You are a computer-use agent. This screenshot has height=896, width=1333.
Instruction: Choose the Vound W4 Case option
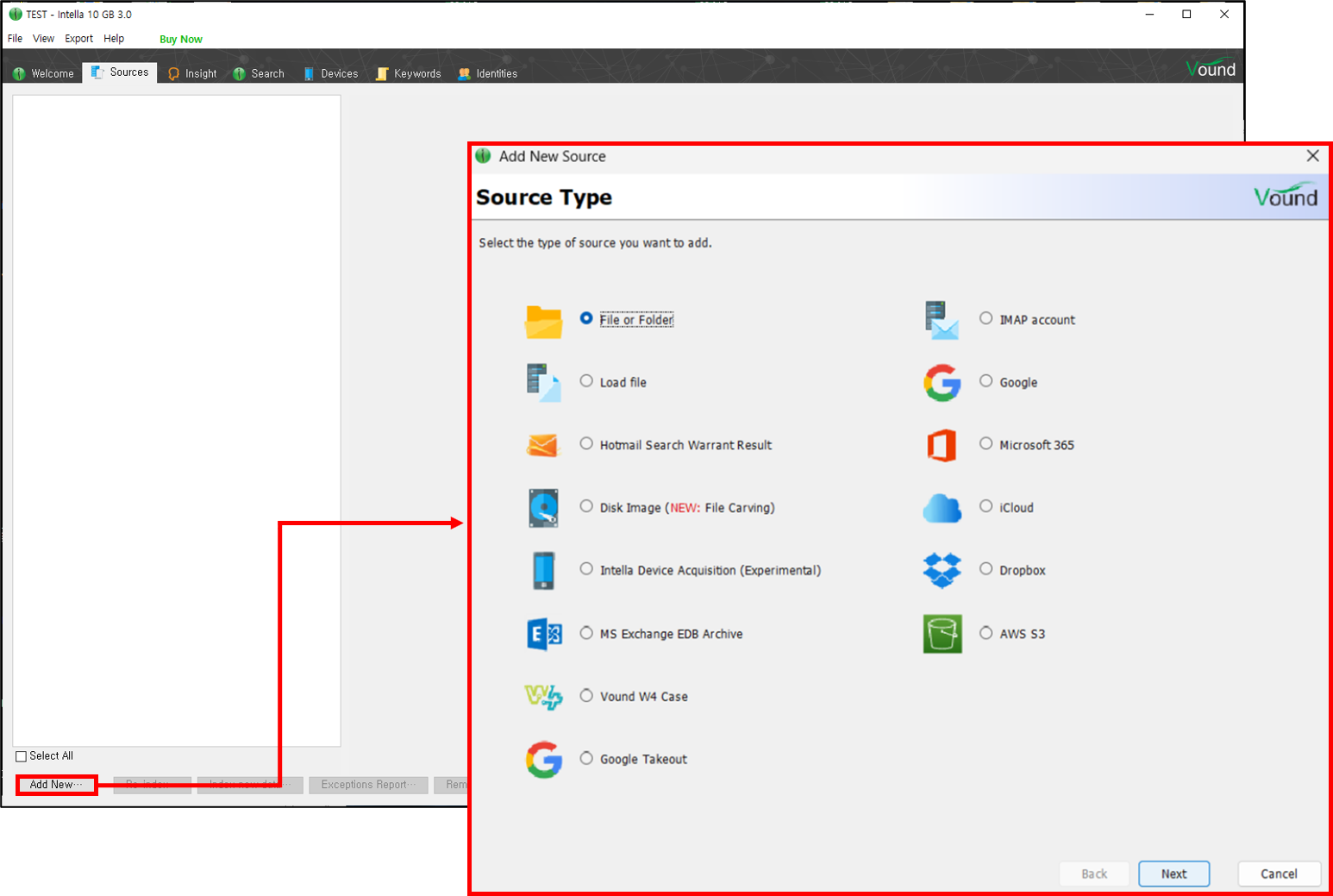[586, 695]
